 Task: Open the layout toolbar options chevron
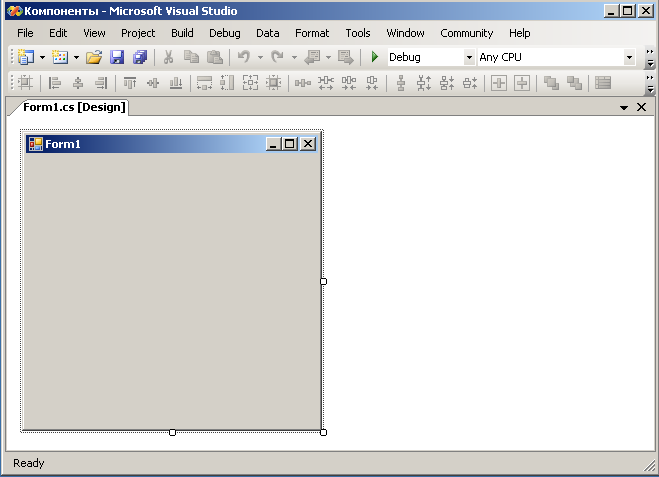click(650, 83)
